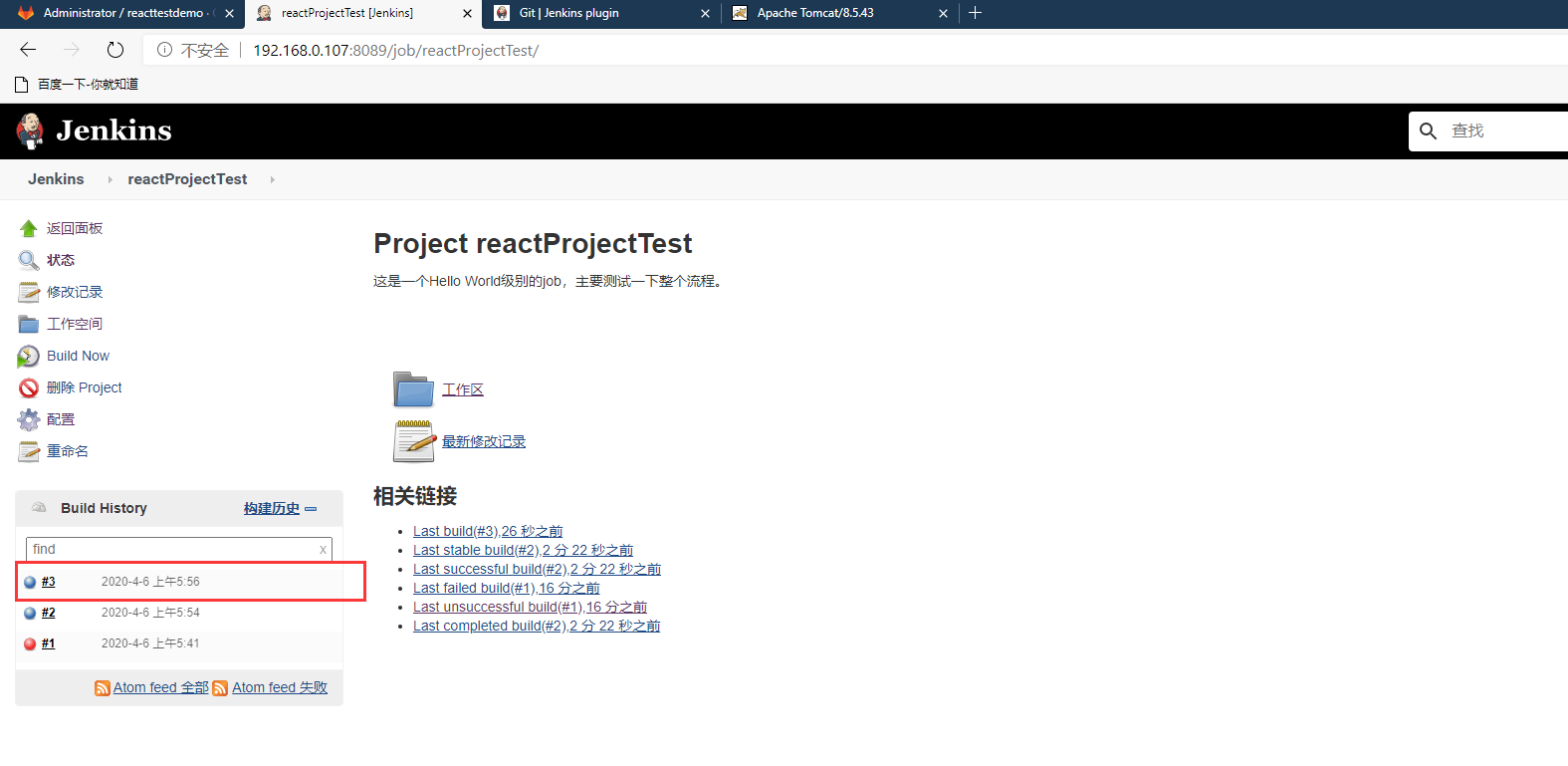Click the browser back arrow
Viewport: 1568px width, 766px height.
click(28, 50)
